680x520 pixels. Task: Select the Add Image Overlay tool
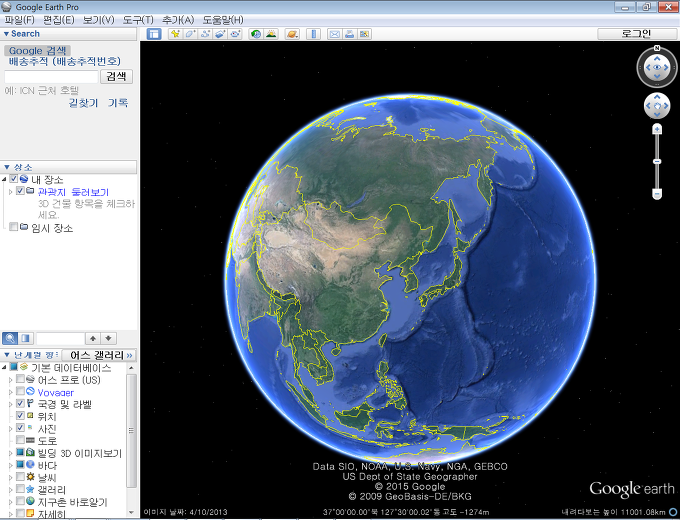click(x=220, y=34)
